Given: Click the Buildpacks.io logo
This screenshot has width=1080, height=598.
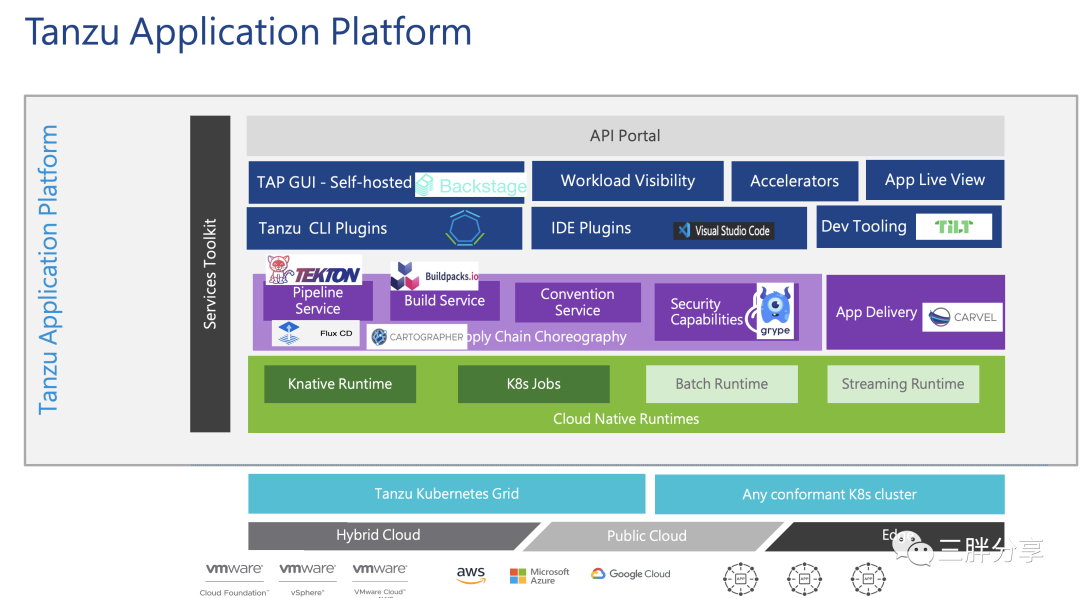Looking at the screenshot, I should (x=434, y=276).
